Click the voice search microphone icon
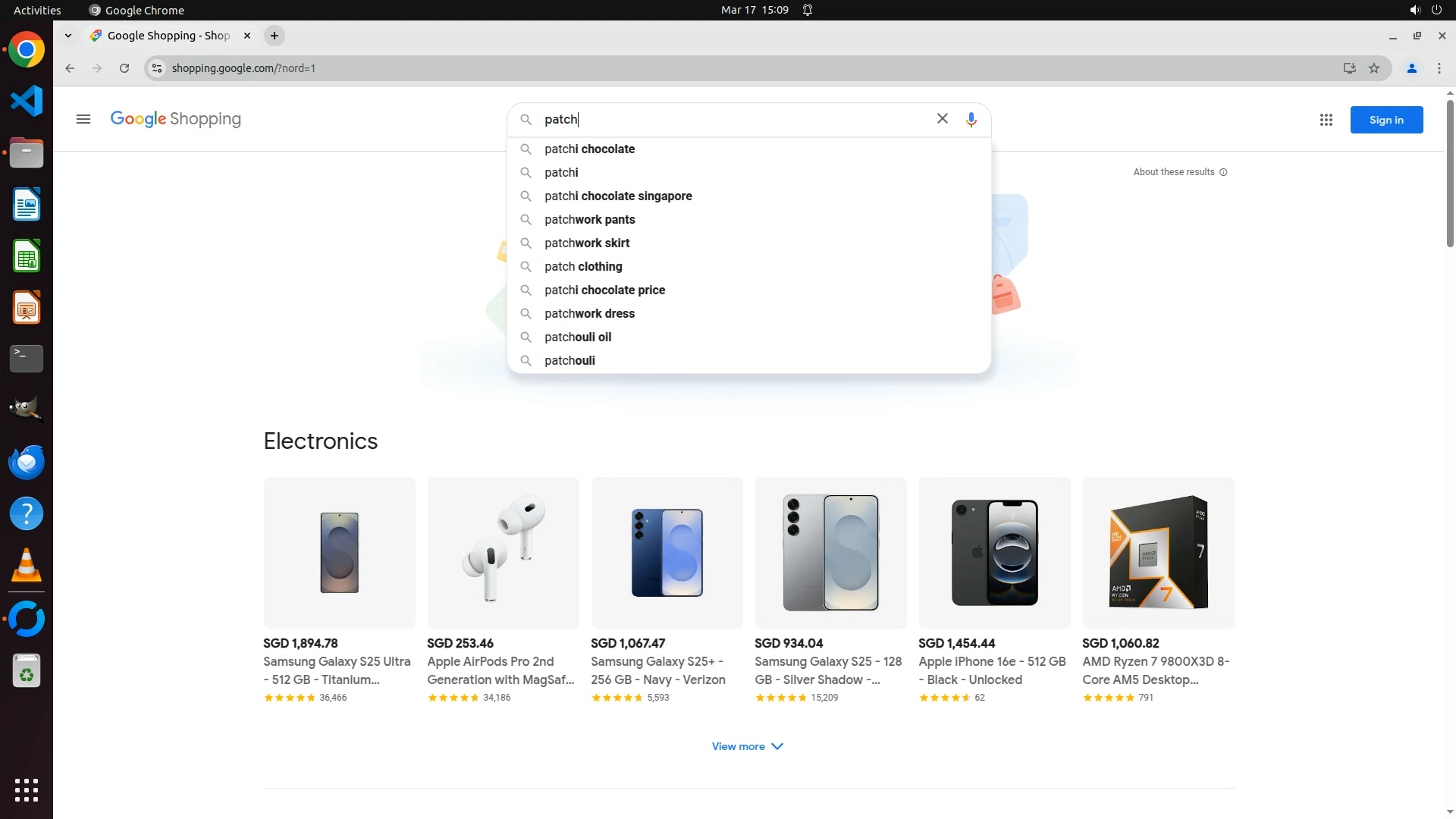 coord(971,120)
